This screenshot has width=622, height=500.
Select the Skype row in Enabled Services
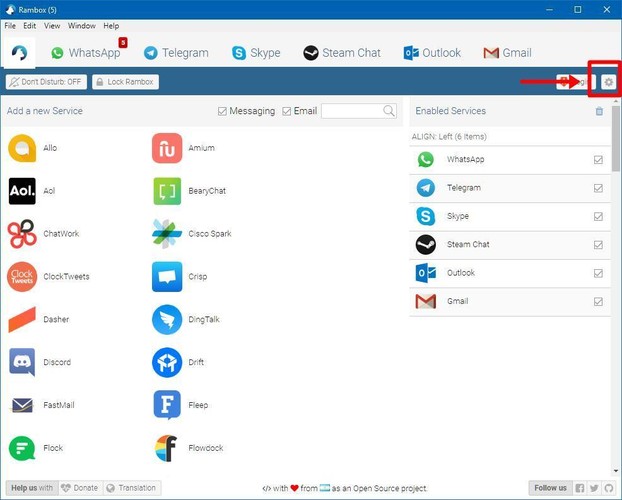pos(510,217)
